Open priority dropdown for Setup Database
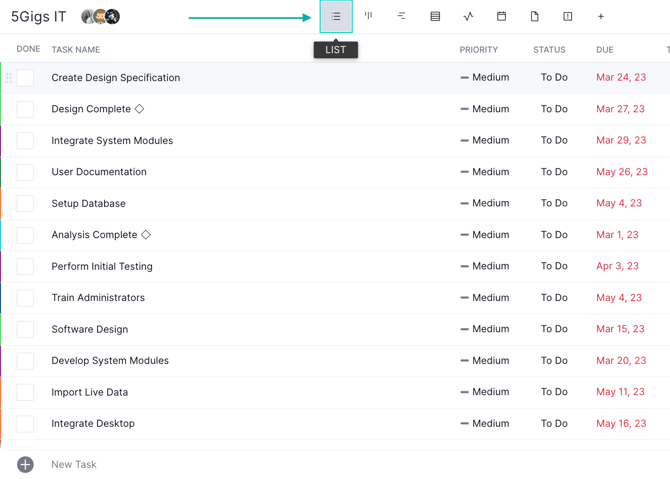The image size is (670, 479). (x=485, y=203)
